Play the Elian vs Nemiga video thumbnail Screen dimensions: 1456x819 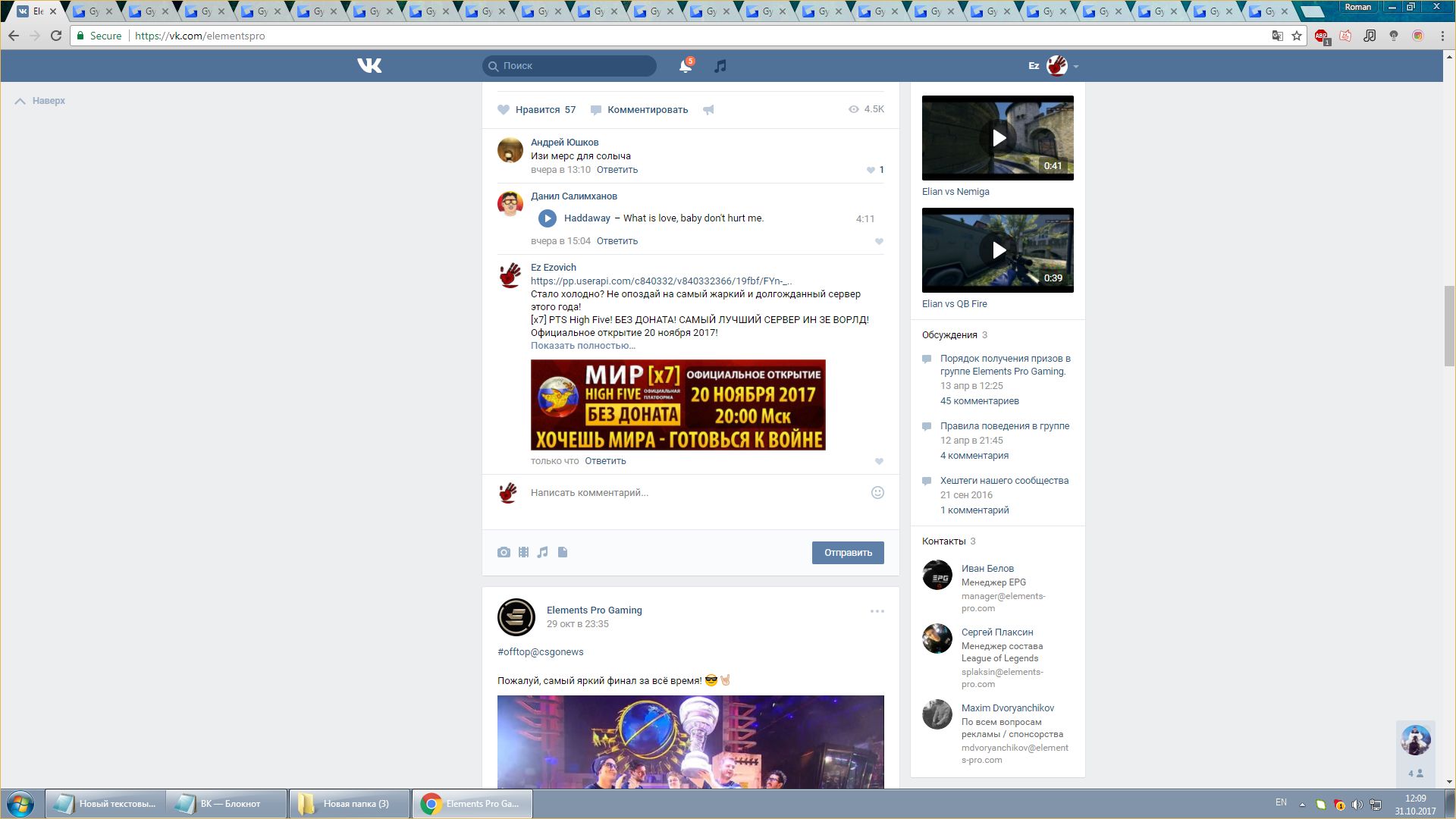click(x=997, y=138)
